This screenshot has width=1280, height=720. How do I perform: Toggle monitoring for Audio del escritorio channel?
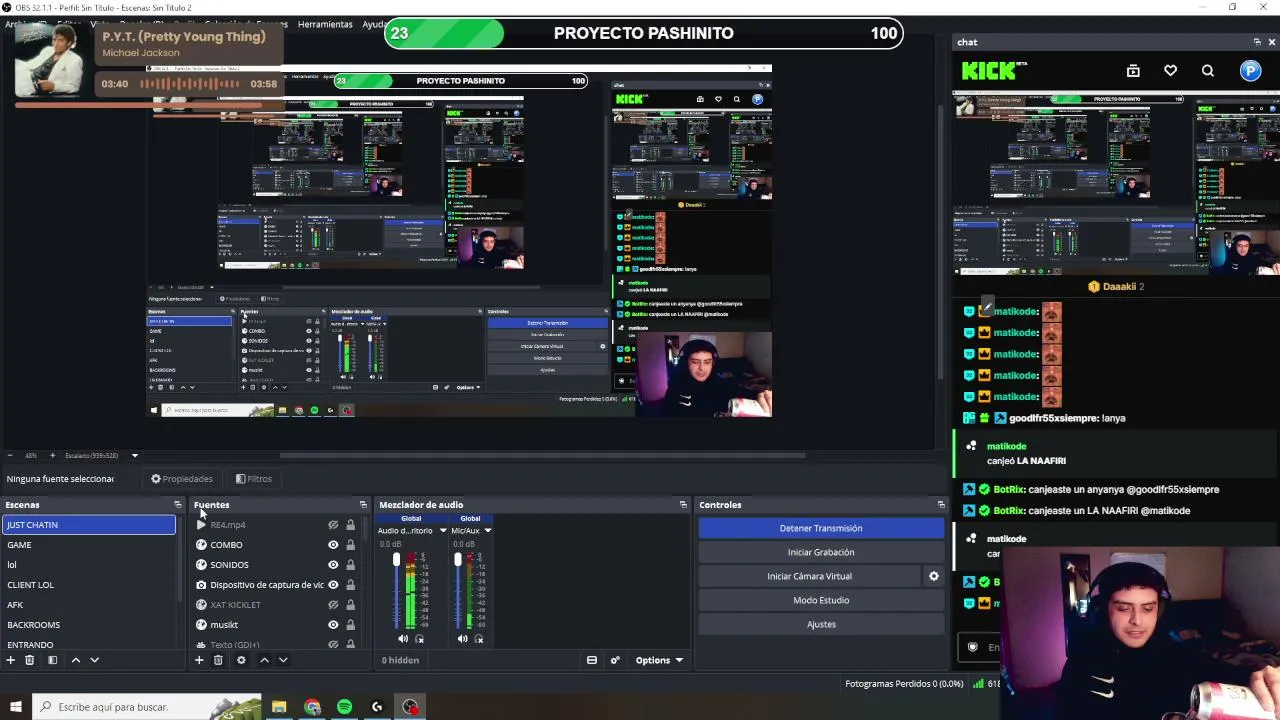coord(419,639)
